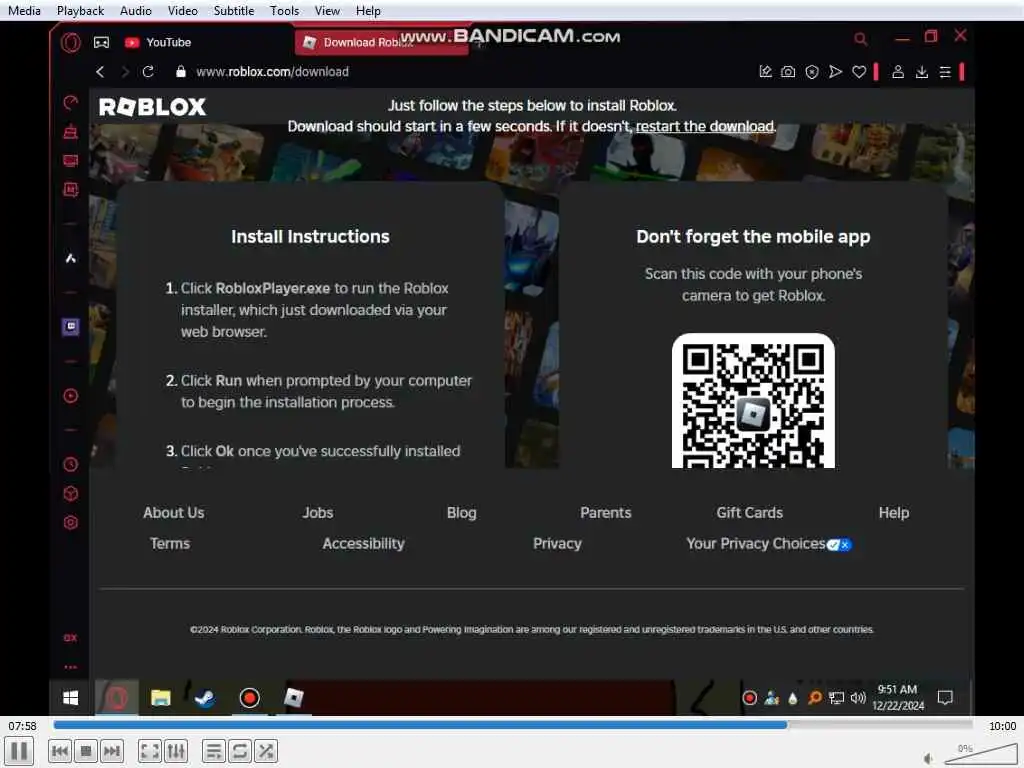Click the VLC volume slider
The height and width of the screenshot is (768, 1024).
pyautogui.click(x=980, y=754)
